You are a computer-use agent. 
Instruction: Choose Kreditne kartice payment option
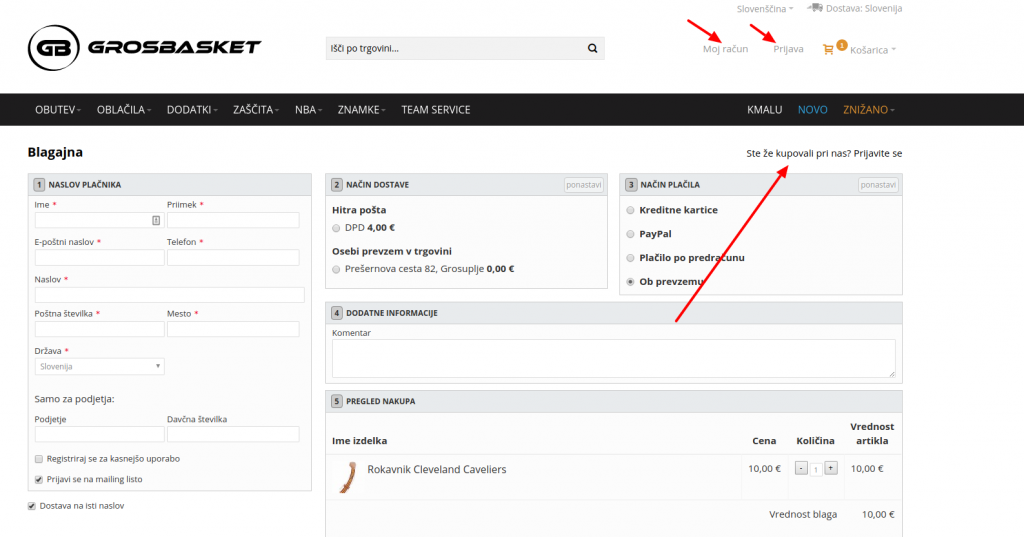(x=630, y=210)
